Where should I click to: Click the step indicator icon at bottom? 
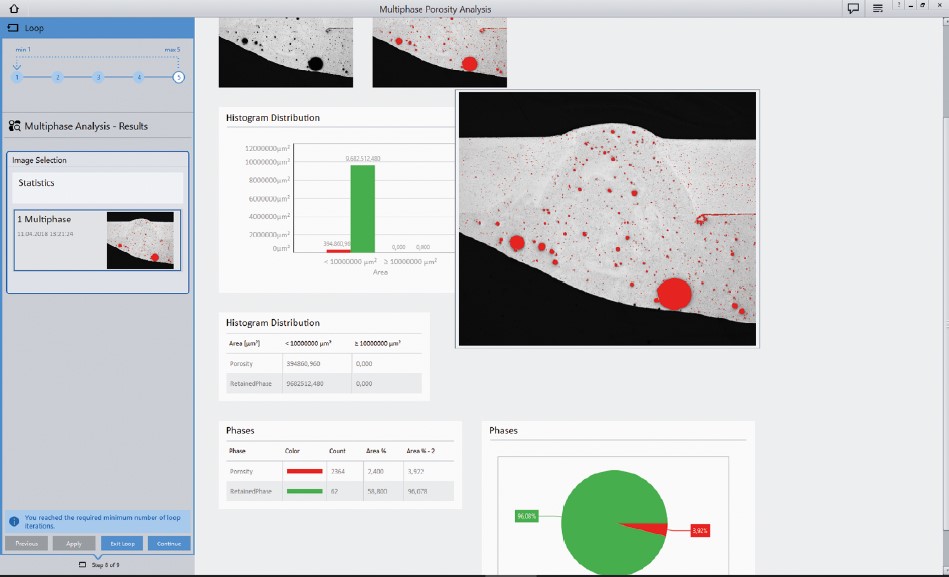[82, 566]
